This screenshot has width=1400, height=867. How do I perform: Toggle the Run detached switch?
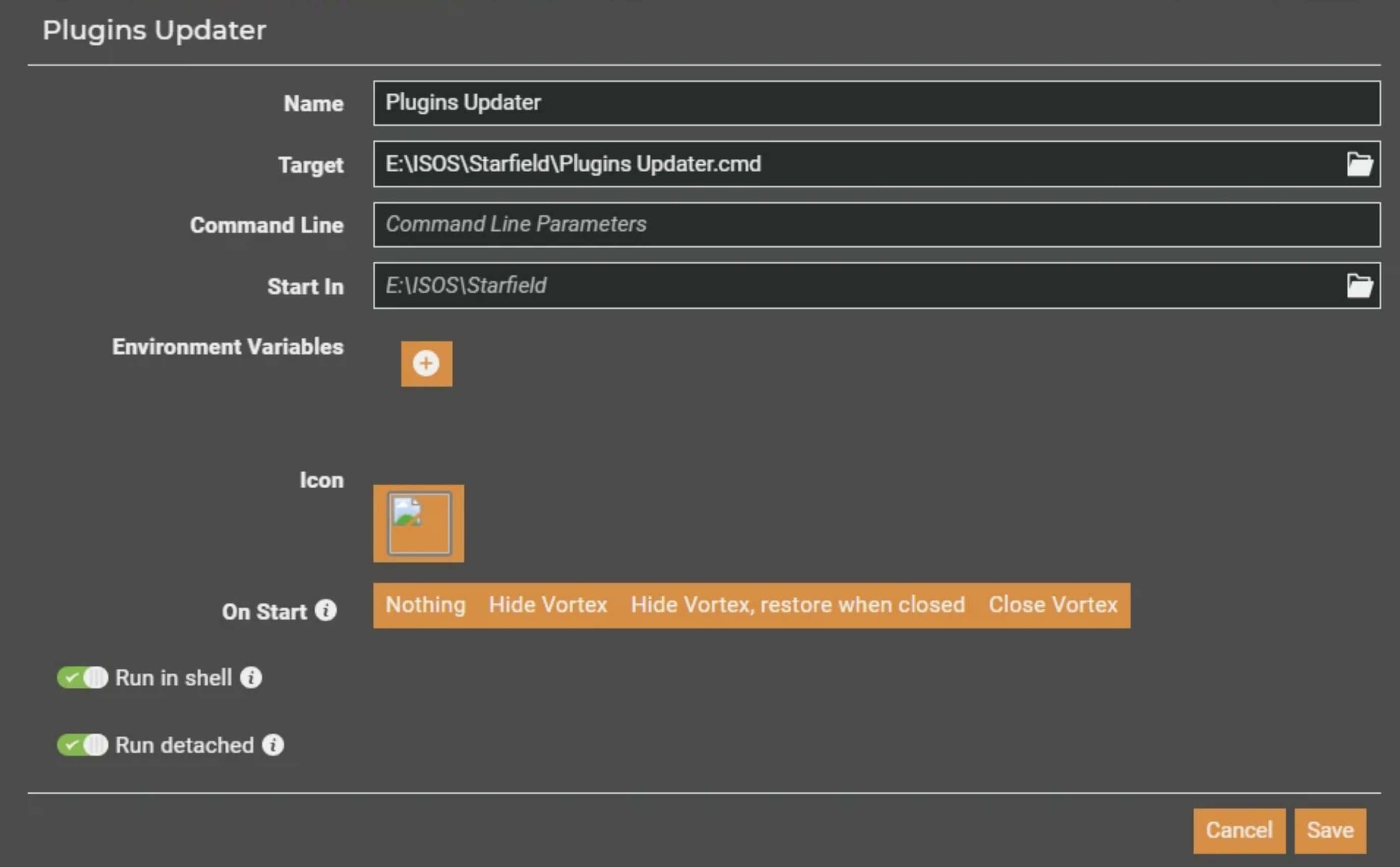pos(83,745)
